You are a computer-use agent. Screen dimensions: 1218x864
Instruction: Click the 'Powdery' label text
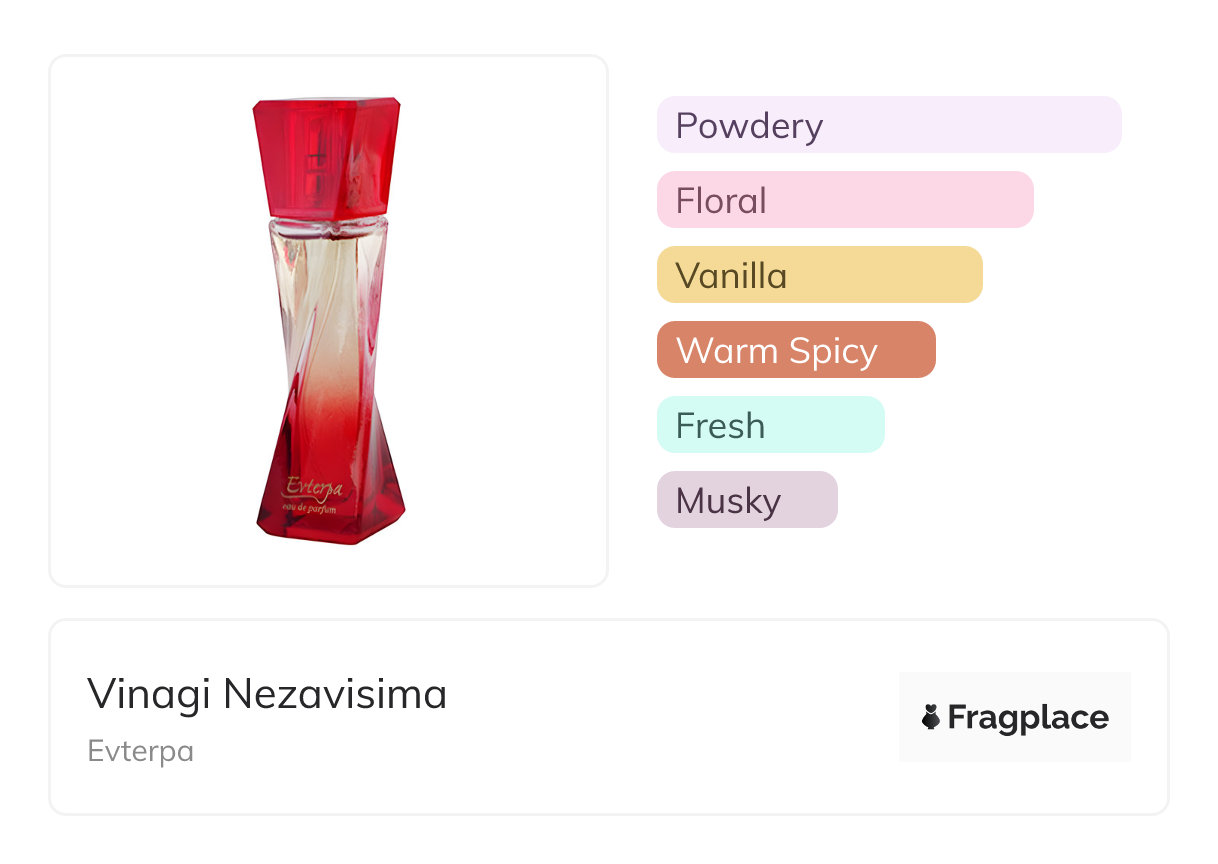point(749,126)
